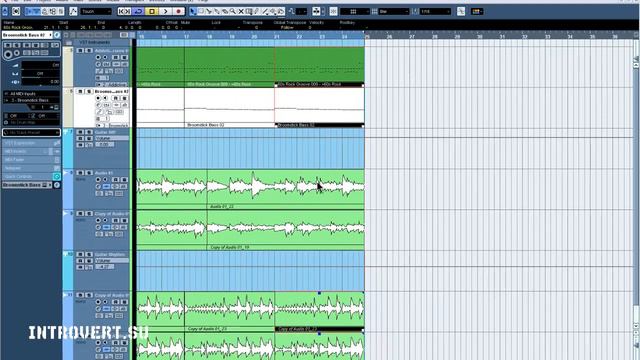Adjust the Inspector volume slider
This screenshot has height=360, width=640.
40,65
